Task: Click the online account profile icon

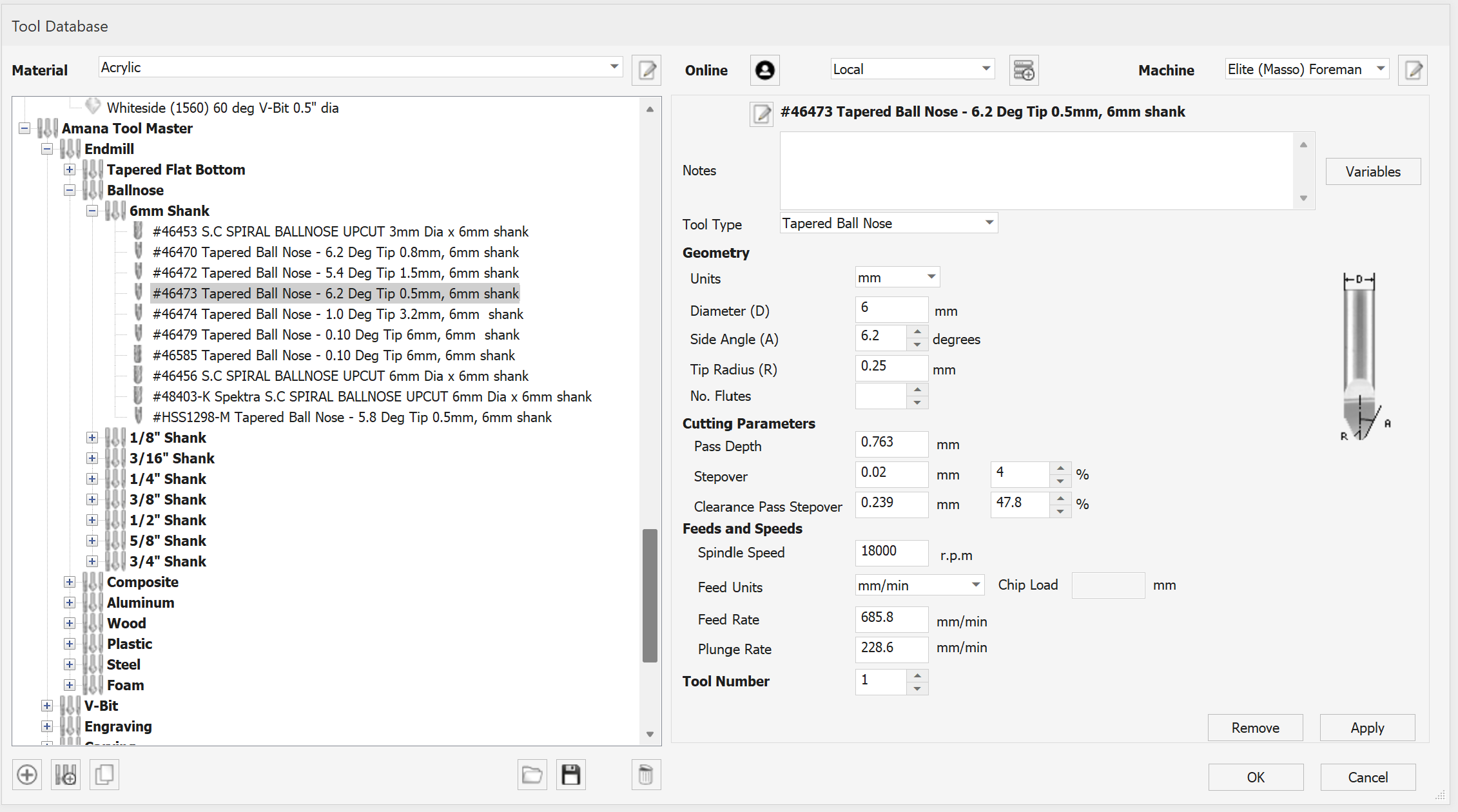Action: pyautogui.click(x=765, y=70)
